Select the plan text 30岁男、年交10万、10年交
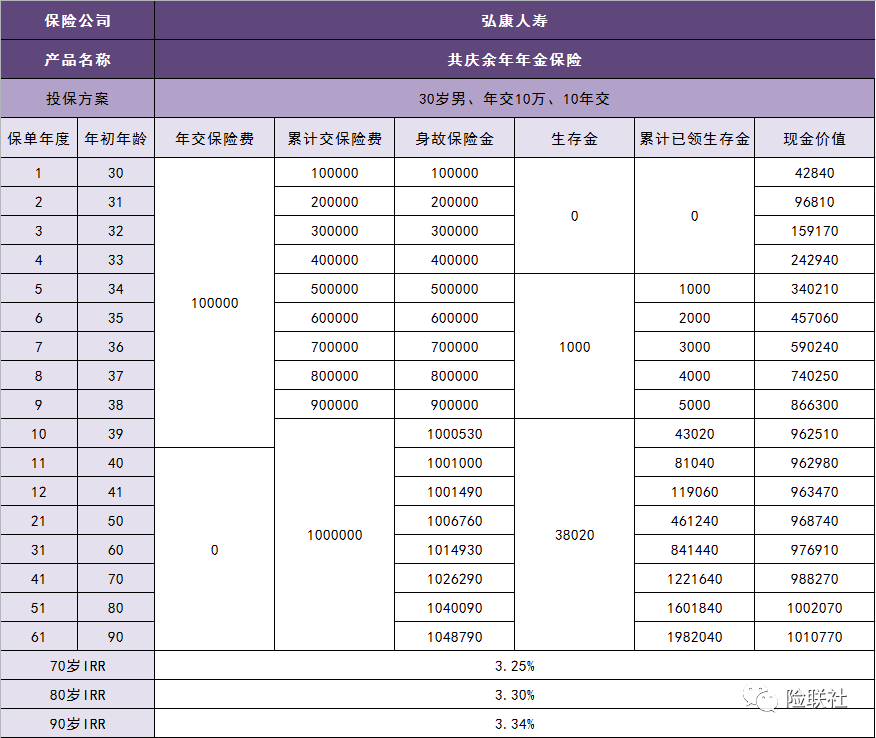876x738 pixels. click(514, 99)
